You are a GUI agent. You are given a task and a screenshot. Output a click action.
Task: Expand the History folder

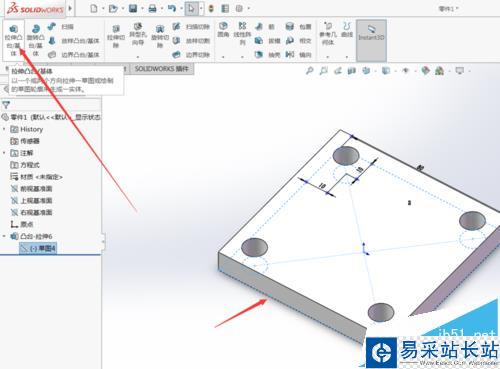click(x=4, y=129)
